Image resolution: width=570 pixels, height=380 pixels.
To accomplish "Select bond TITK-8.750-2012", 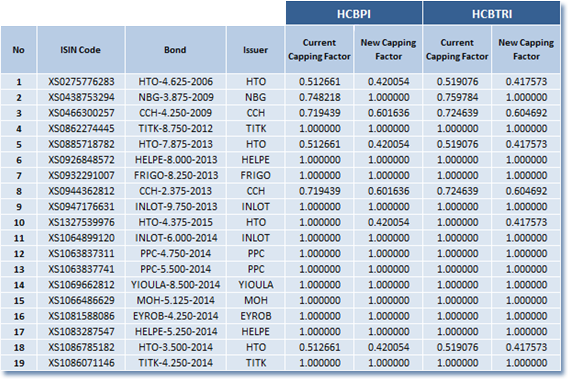I will pyautogui.click(x=176, y=128).
